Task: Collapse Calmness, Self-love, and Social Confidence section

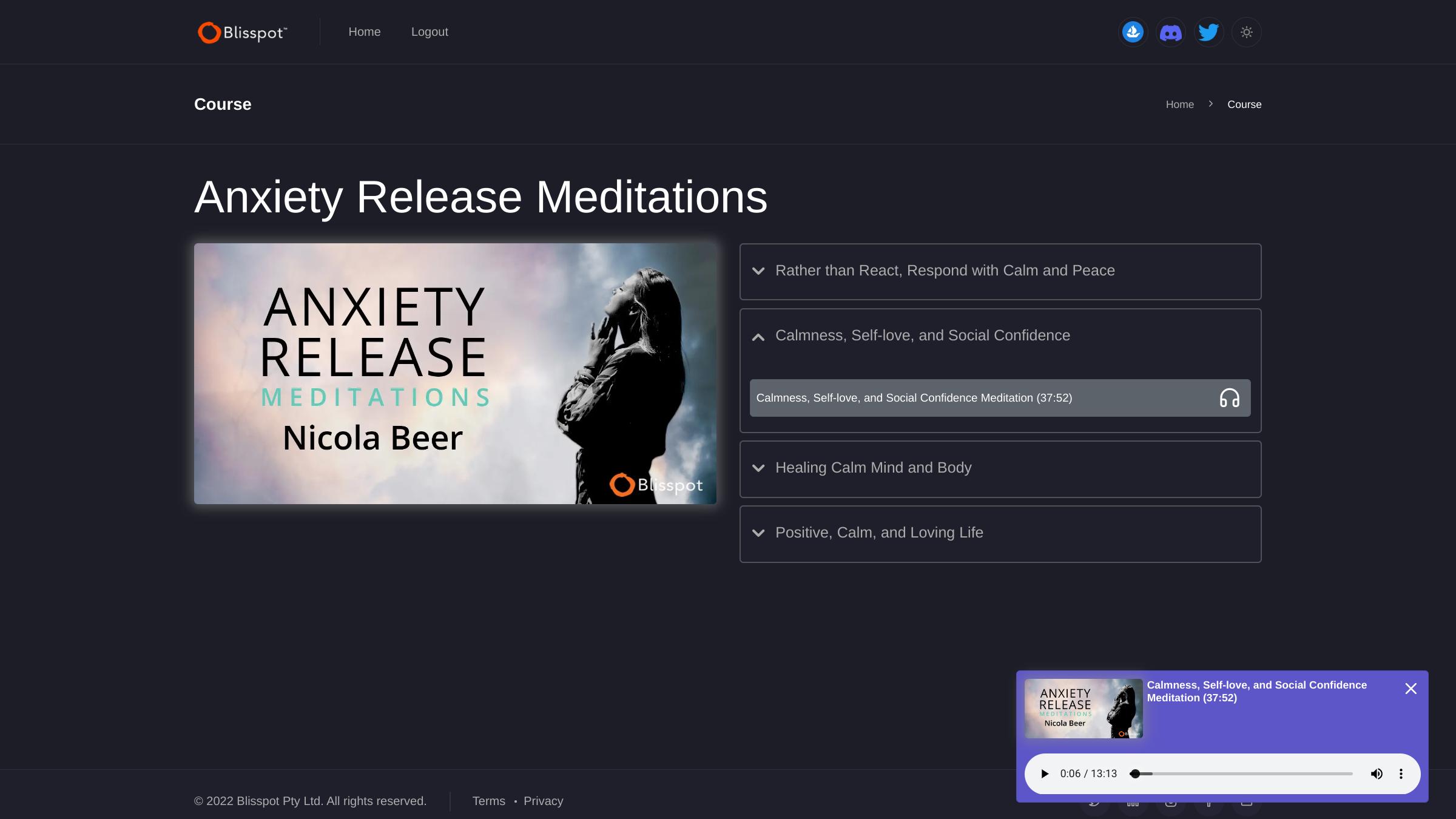Action: tap(1000, 335)
